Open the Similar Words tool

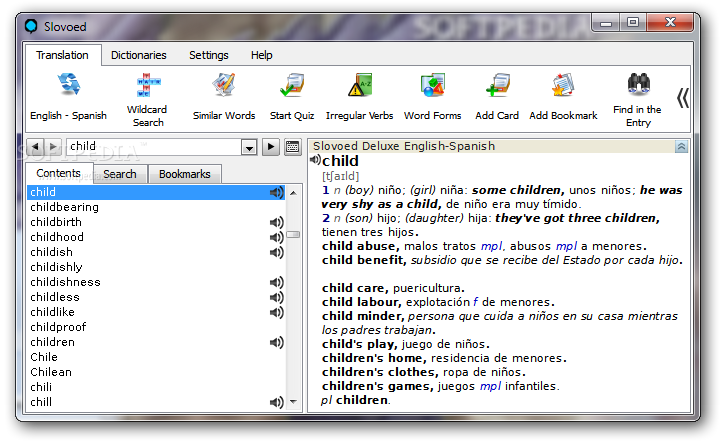pyautogui.click(x=224, y=96)
